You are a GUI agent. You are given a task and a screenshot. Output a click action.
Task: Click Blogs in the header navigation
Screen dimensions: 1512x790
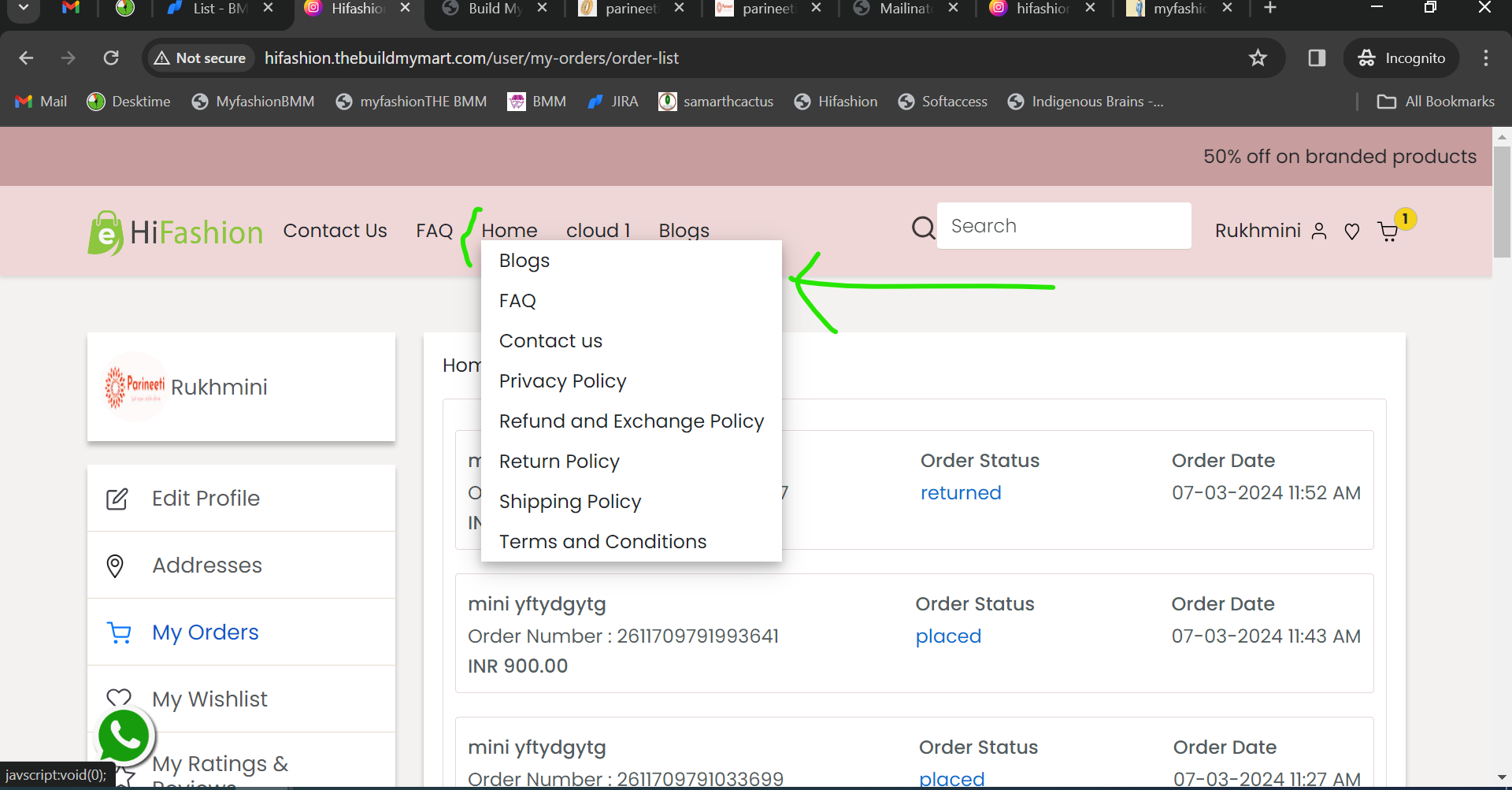(x=684, y=231)
